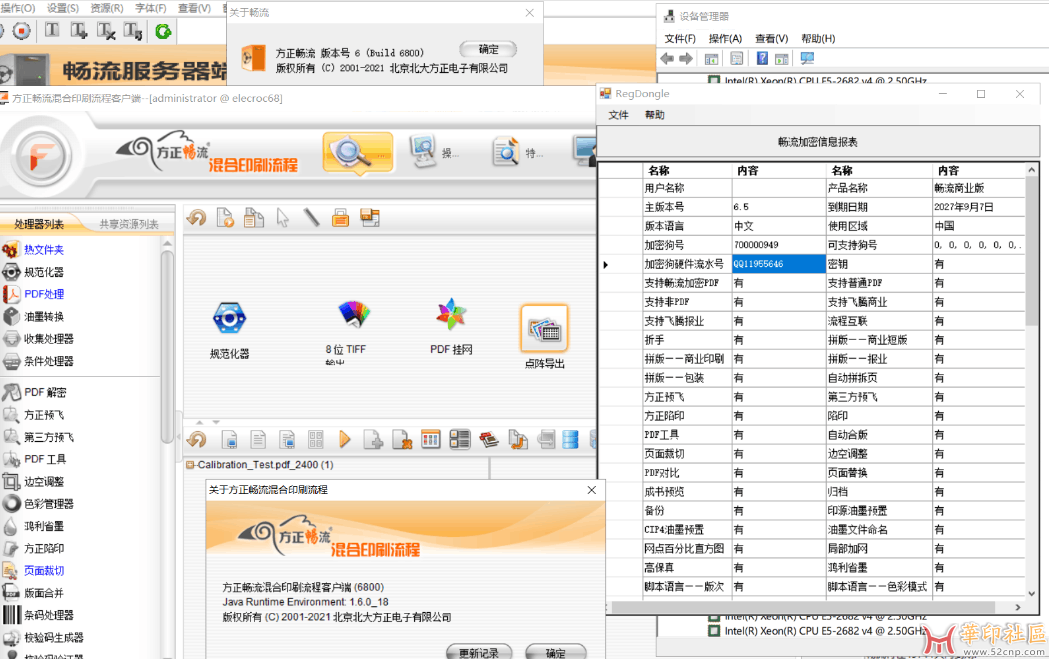Click the blue help icon in Device Manager toolbar
Image resolution: width=1049 pixels, height=659 pixels.
point(762,59)
